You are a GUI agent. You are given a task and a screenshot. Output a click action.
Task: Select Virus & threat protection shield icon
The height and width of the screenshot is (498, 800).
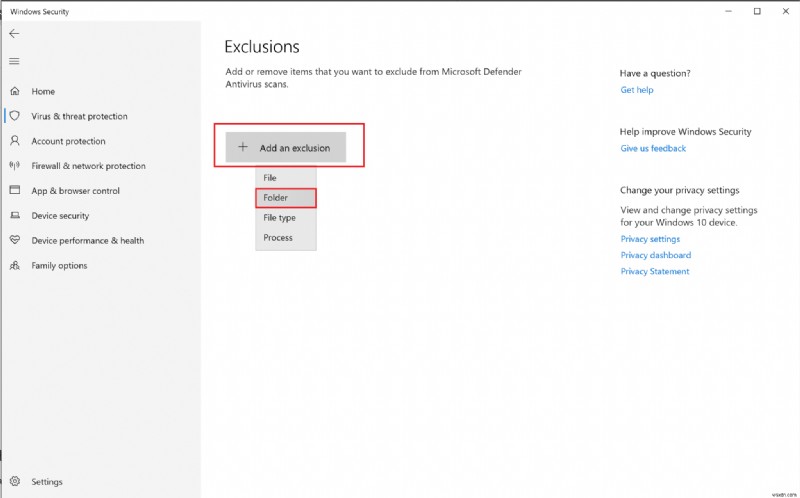coord(15,116)
